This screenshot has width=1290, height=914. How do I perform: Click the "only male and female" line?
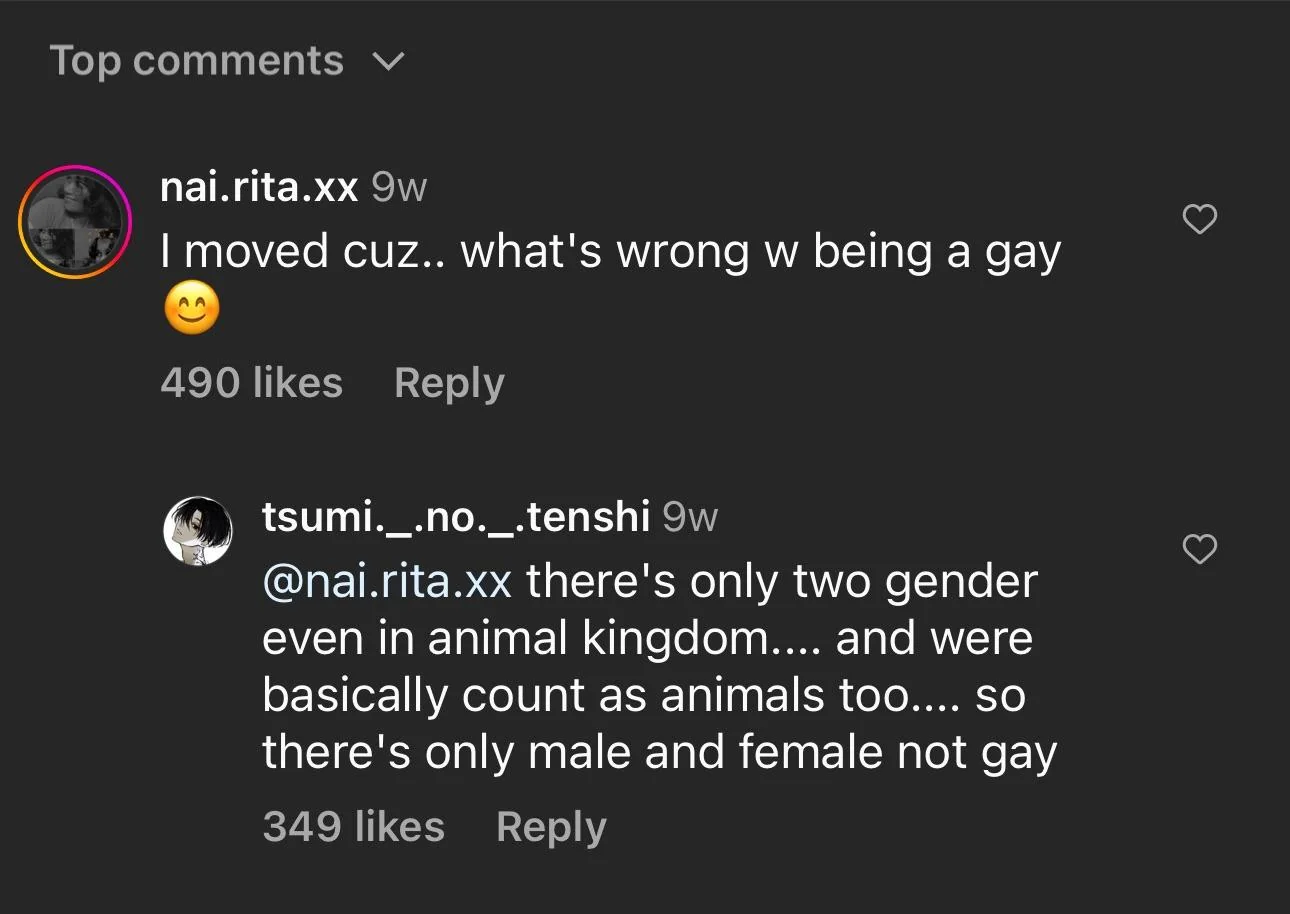coord(659,753)
